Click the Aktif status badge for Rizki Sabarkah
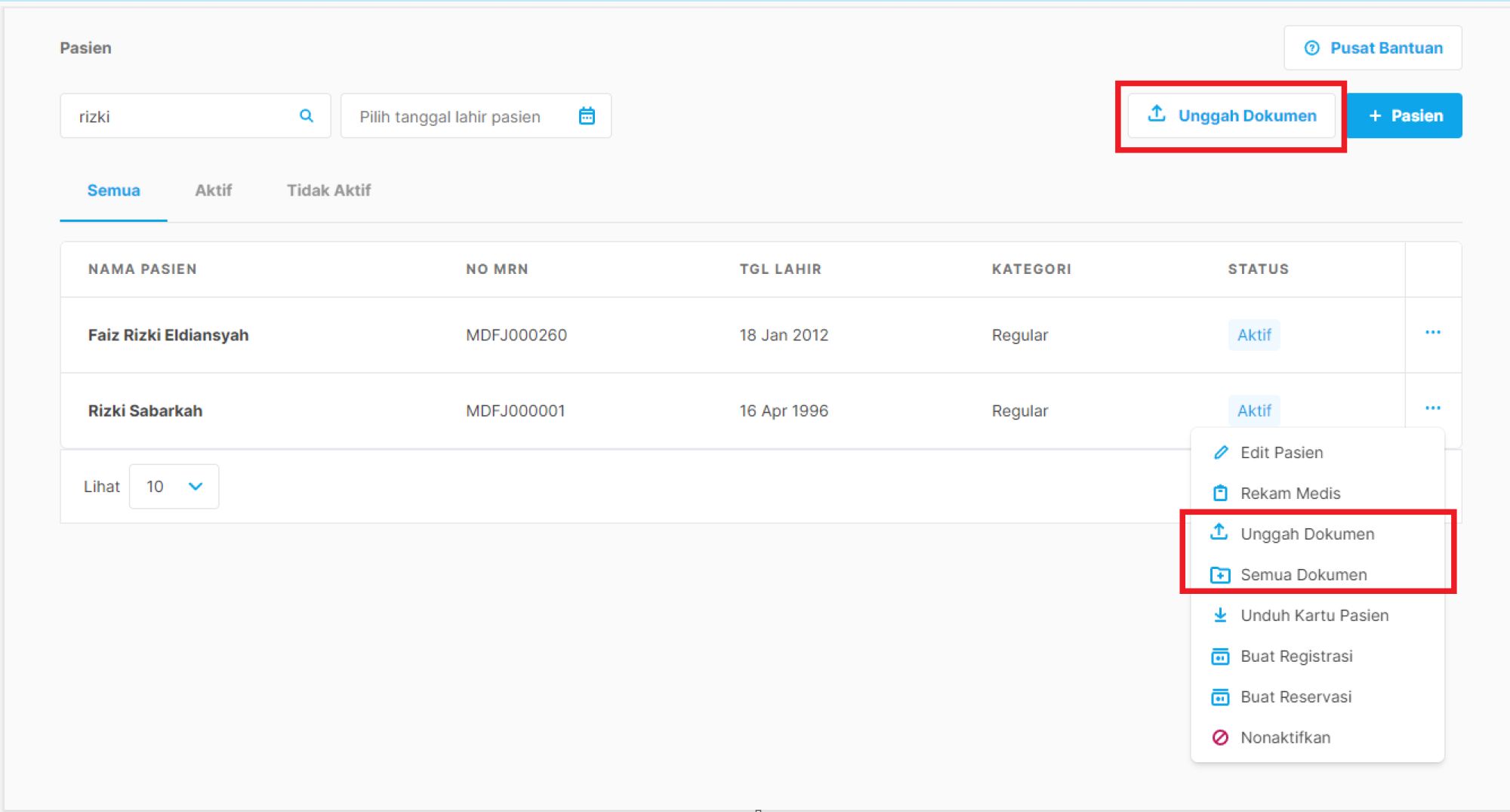 click(1254, 411)
